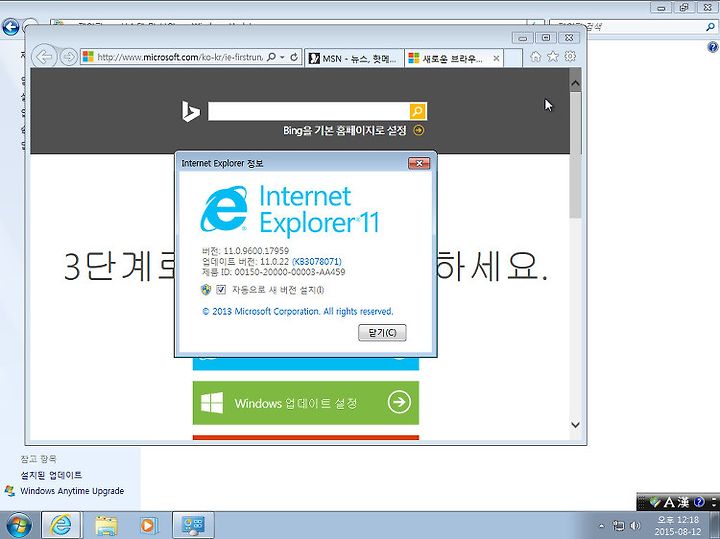Click the language bar A mode button
This screenshot has width=720, height=539.
(x=669, y=502)
